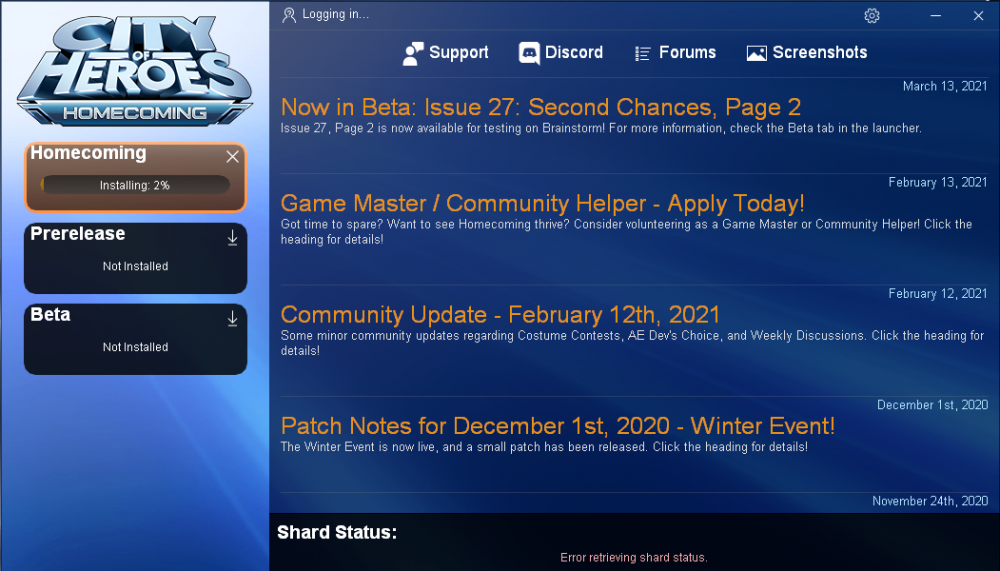Open the Support link
Viewport: 1000px width, 571px height.
[445, 53]
